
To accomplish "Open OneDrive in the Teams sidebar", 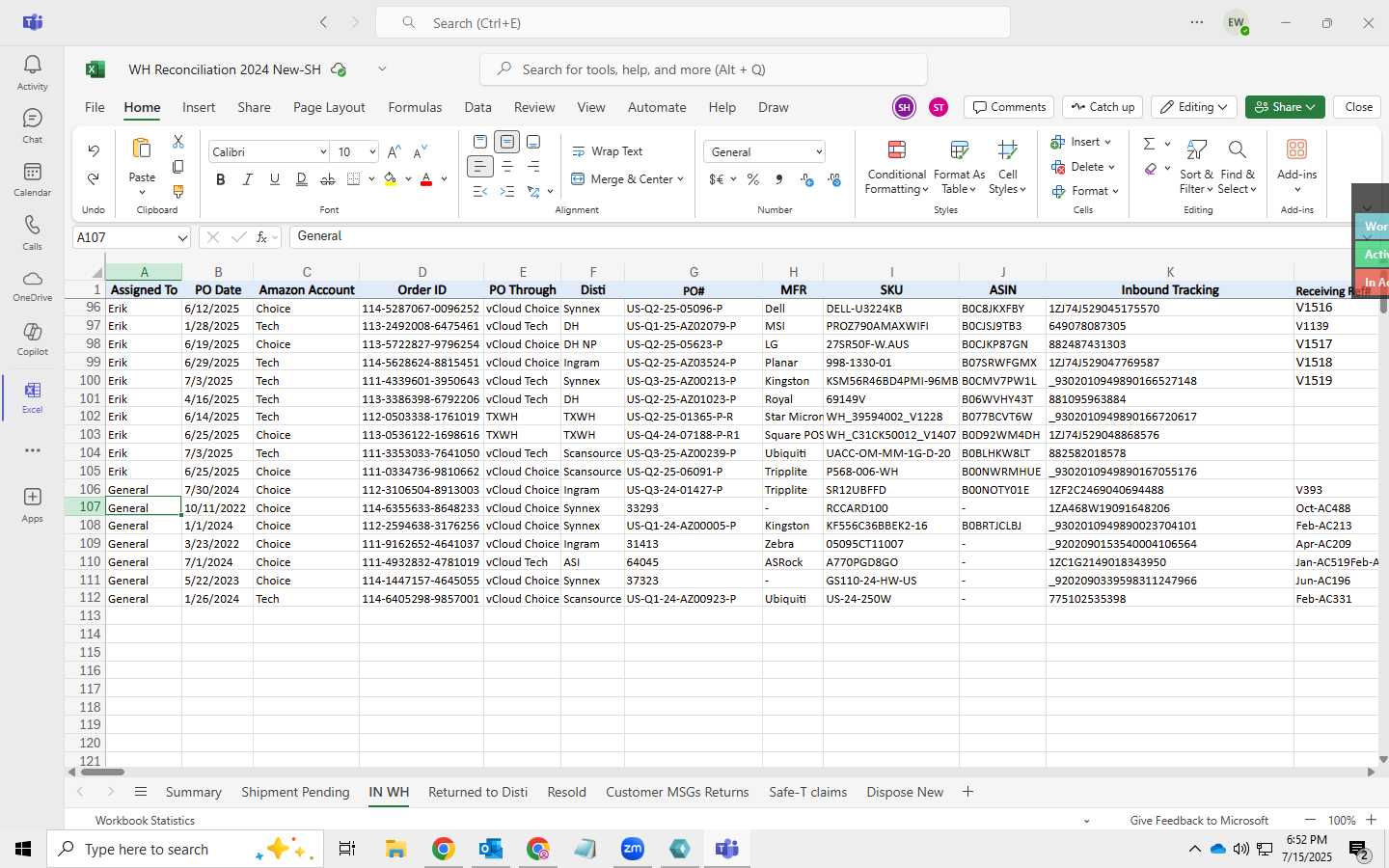I will [x=32, y=285].
